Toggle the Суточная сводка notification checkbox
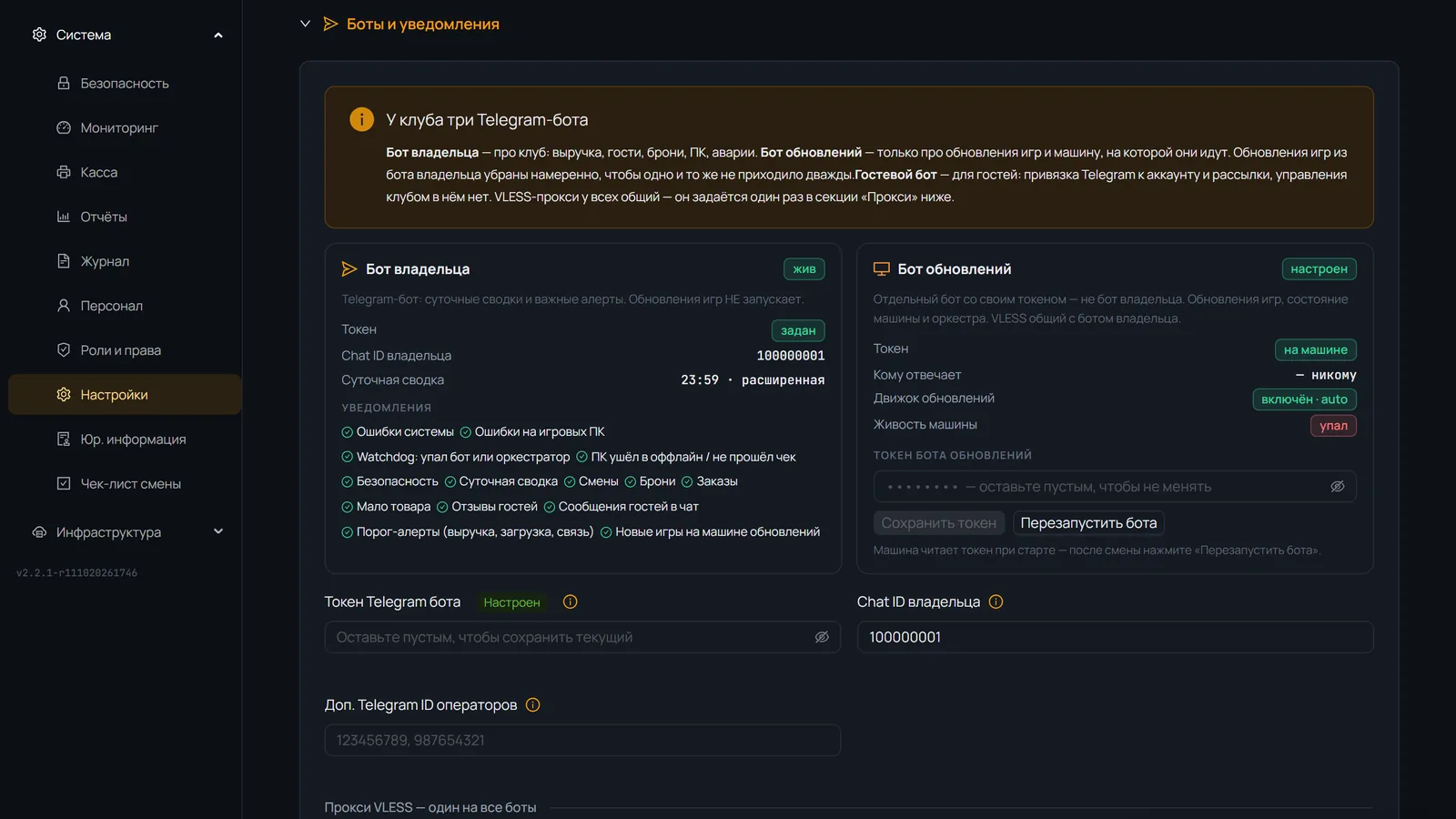 [x=450, y=481]
